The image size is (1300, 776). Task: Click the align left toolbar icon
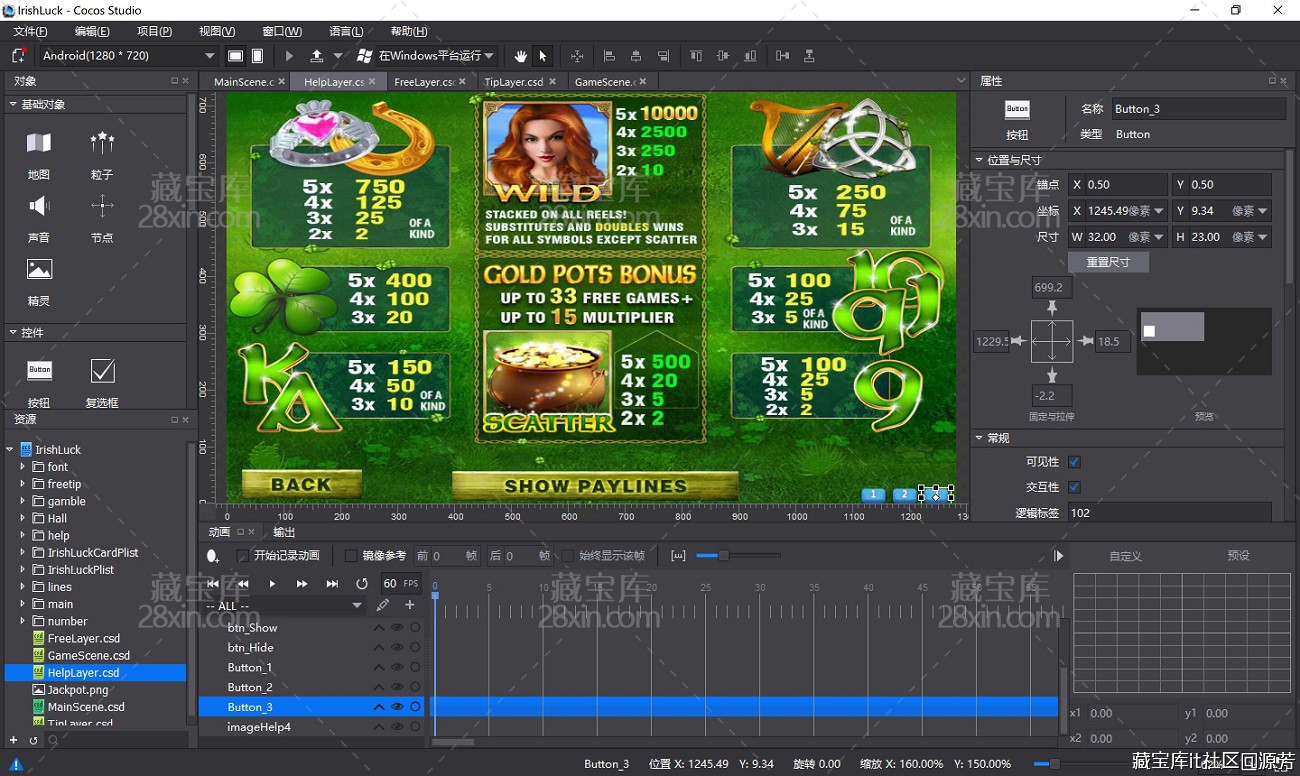609,56
